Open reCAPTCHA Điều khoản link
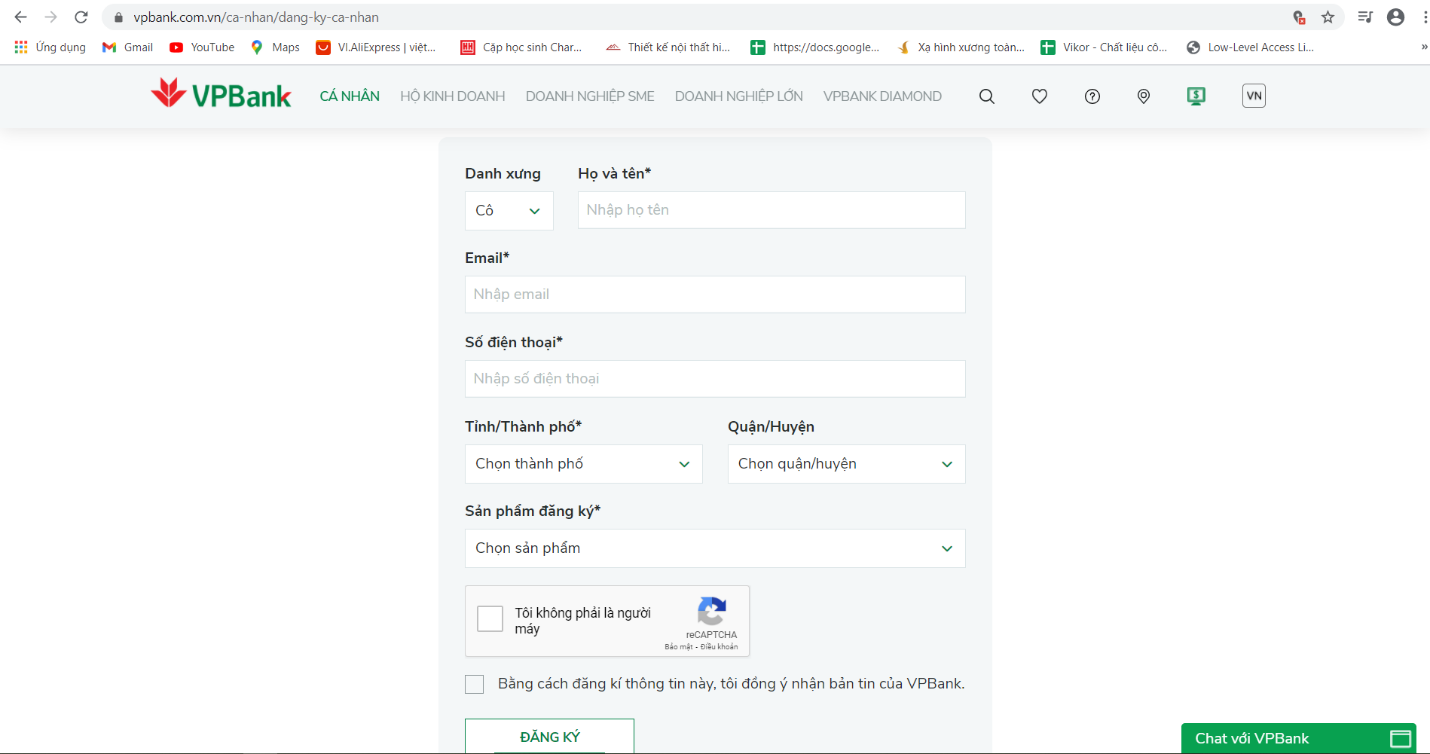 pos(719,647)
